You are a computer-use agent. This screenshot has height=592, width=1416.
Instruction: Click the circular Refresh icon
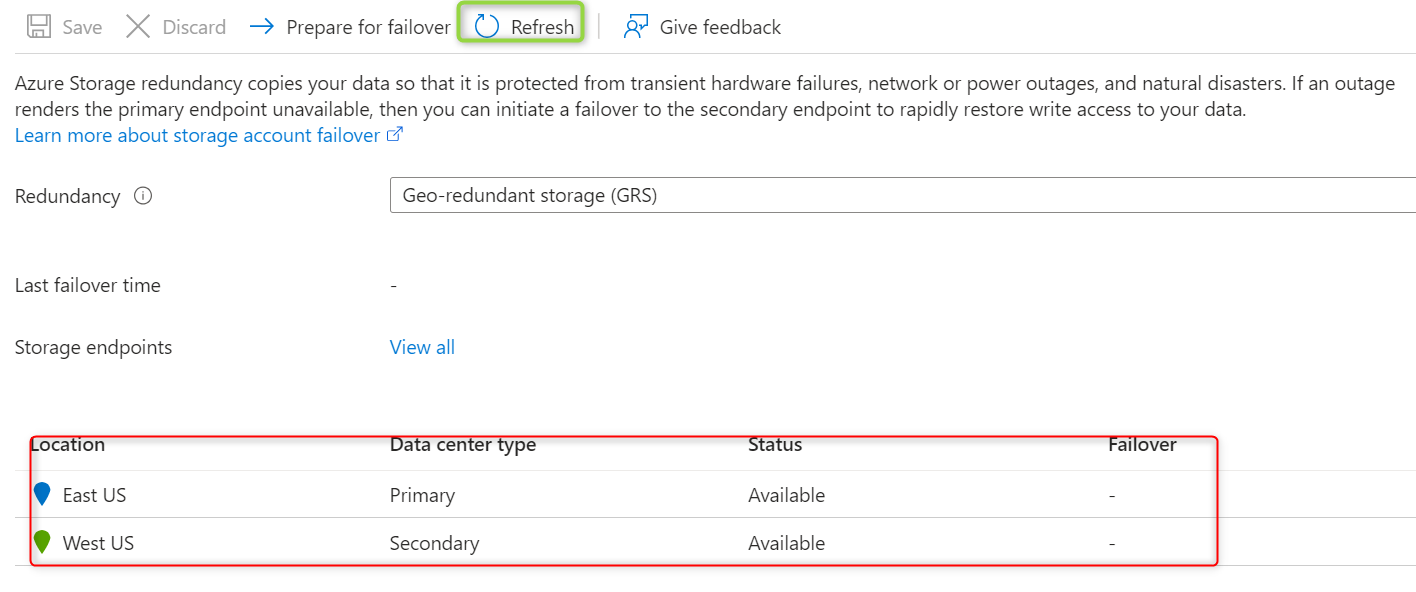pyautogui.click(x=487, y=27)
